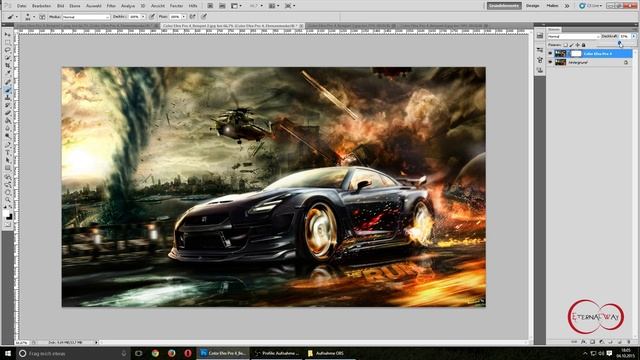Toggle lock transparent pixels in Fixieren row
The height and width of the screenshot is (360, 640).
566,45
